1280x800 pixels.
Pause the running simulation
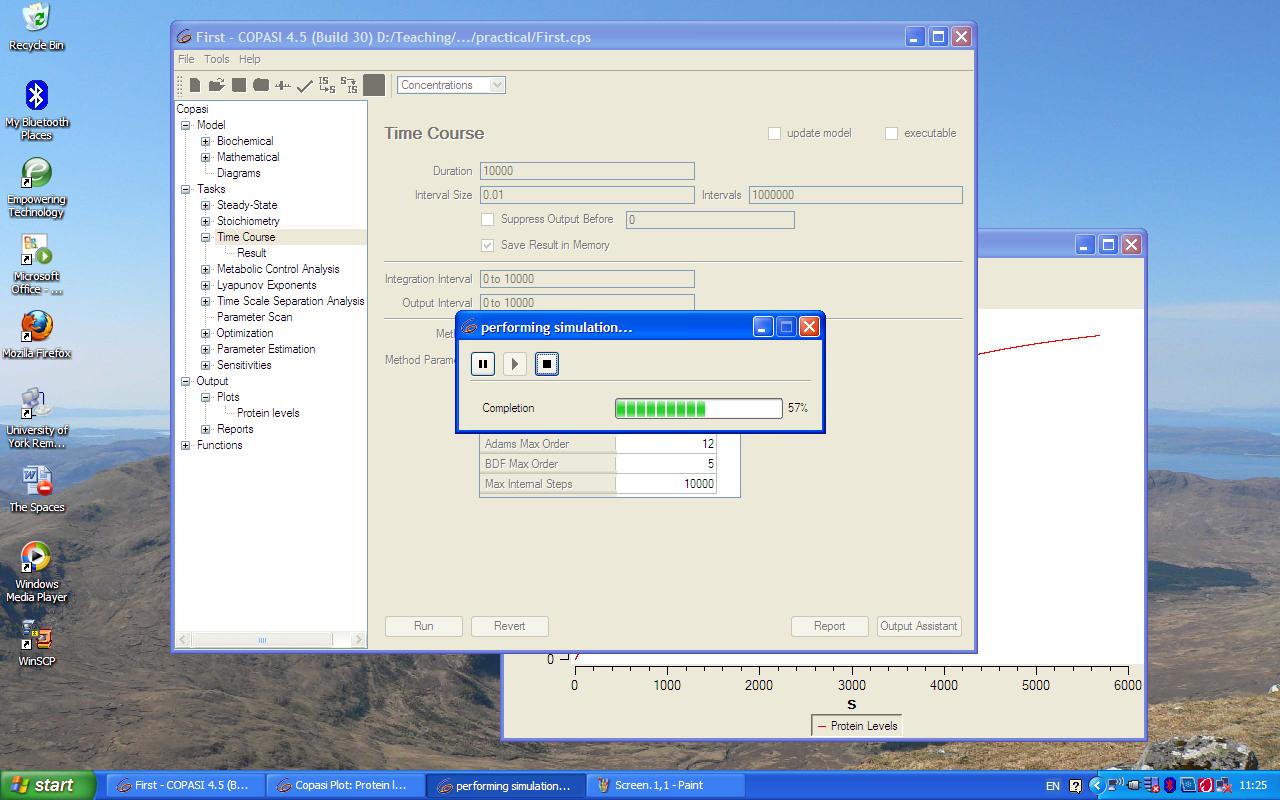pos(483,364)
